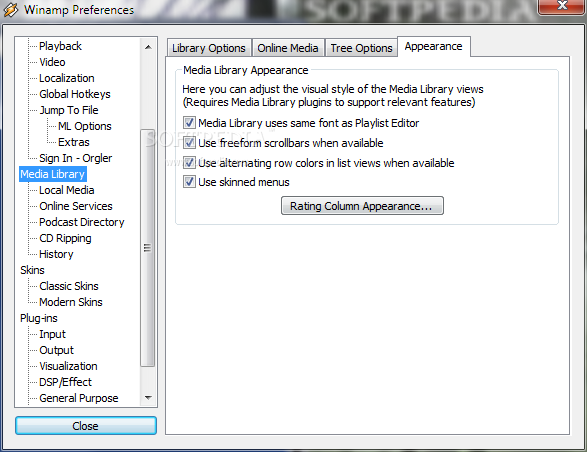Open Output plug-ins page
587x452 pixels.
[x=56, y=351]
